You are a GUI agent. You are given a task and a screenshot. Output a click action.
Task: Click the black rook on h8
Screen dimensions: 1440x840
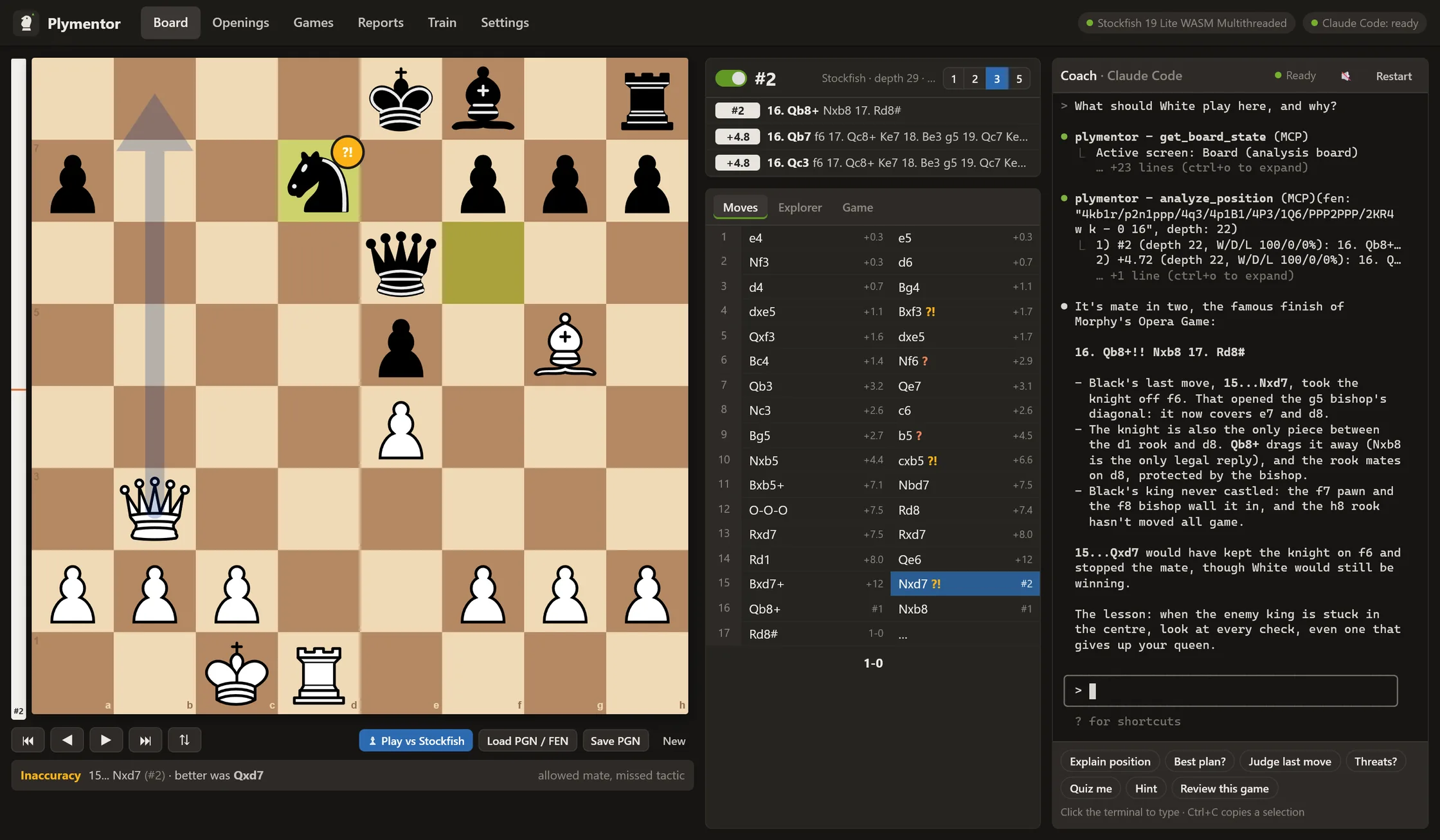(647, 101)
